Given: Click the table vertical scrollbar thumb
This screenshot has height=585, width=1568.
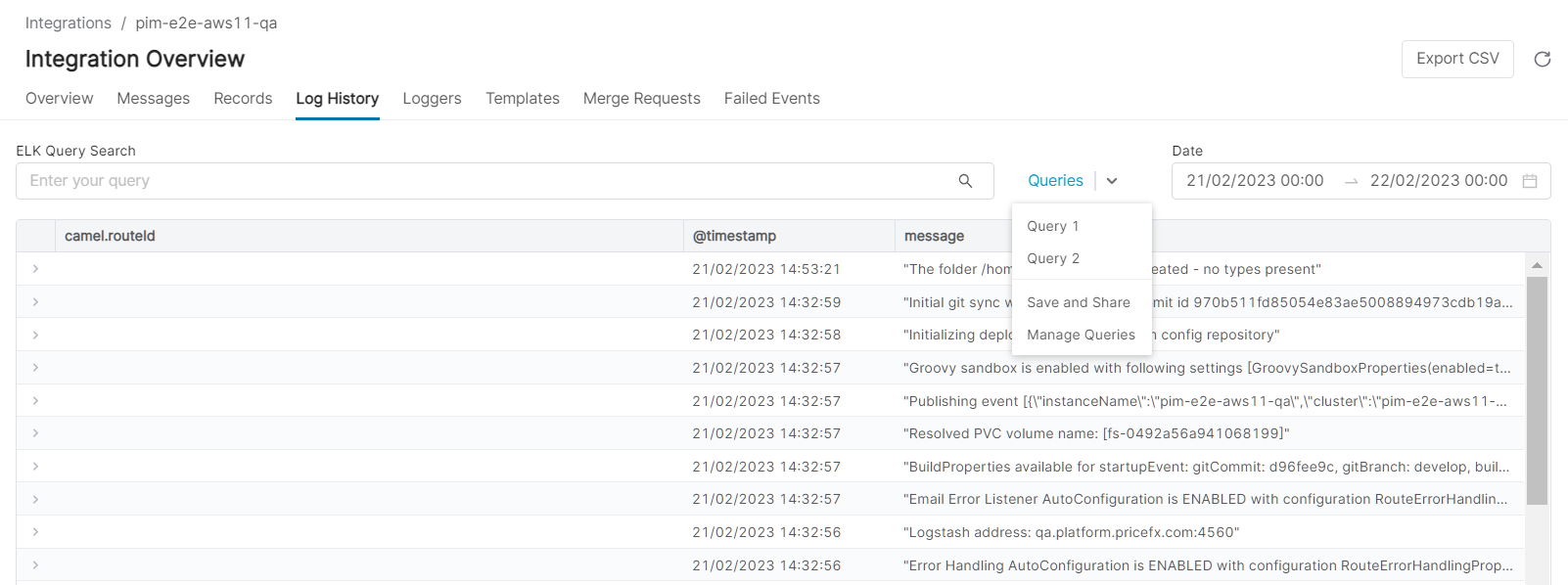Looking at the screenshot, I should click(x=1537, y=390).
